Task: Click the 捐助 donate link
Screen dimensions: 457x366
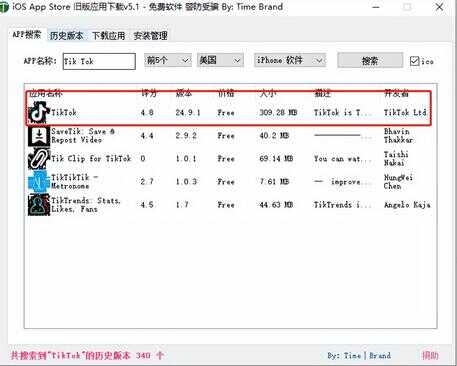Action: (430, 355)
